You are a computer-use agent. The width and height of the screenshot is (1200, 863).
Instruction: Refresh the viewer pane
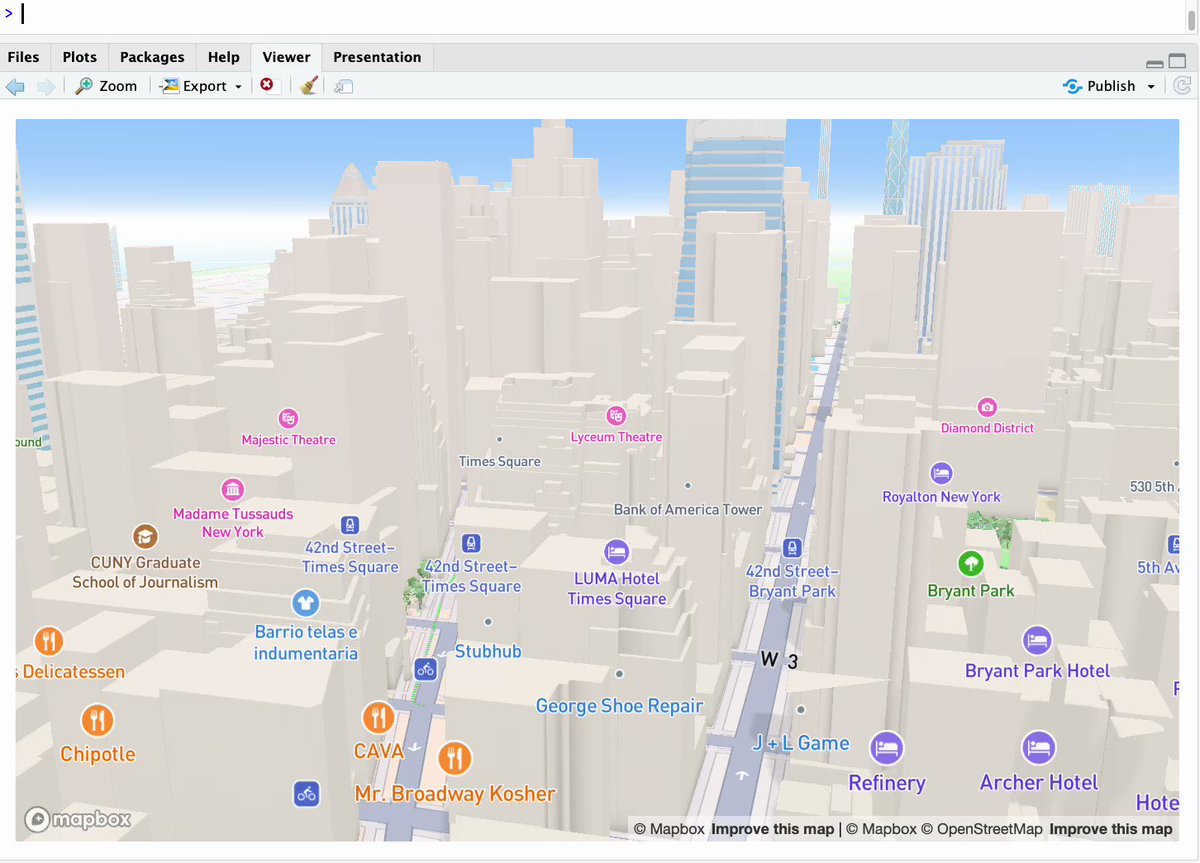tap(1181, 86)
